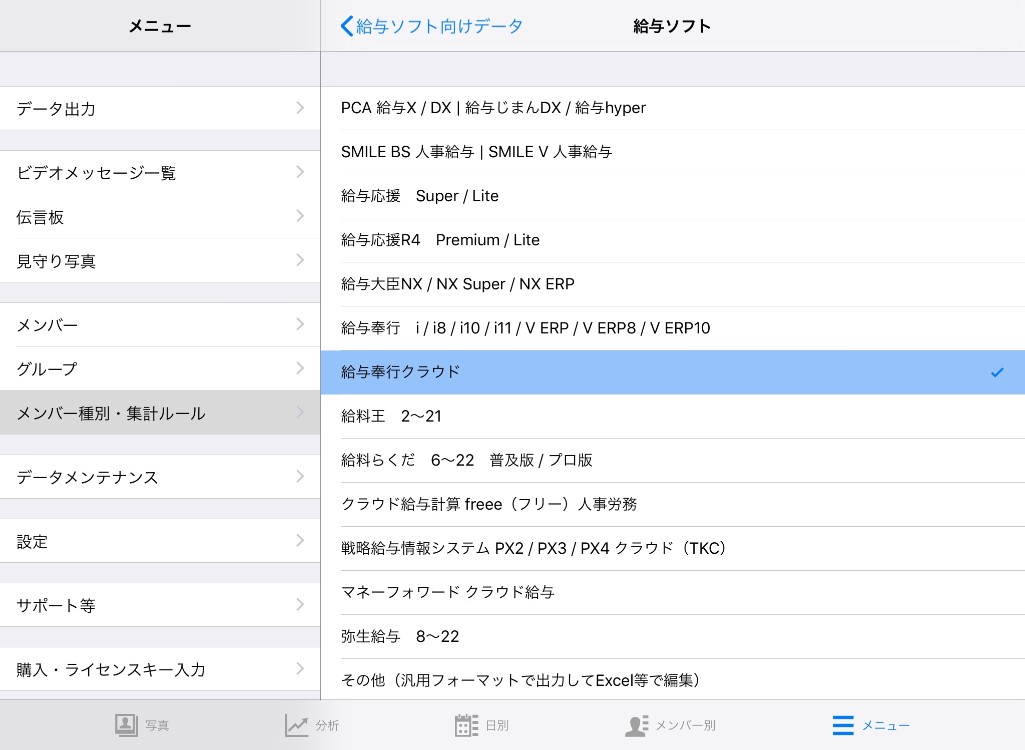Switch to 写真 tab label

point(157,726)
